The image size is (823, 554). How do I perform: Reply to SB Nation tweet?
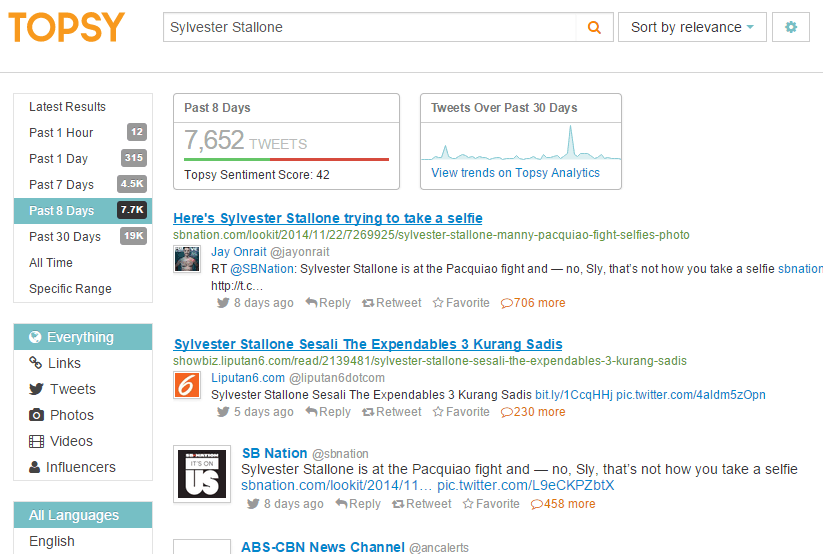(x=358, y=504)
